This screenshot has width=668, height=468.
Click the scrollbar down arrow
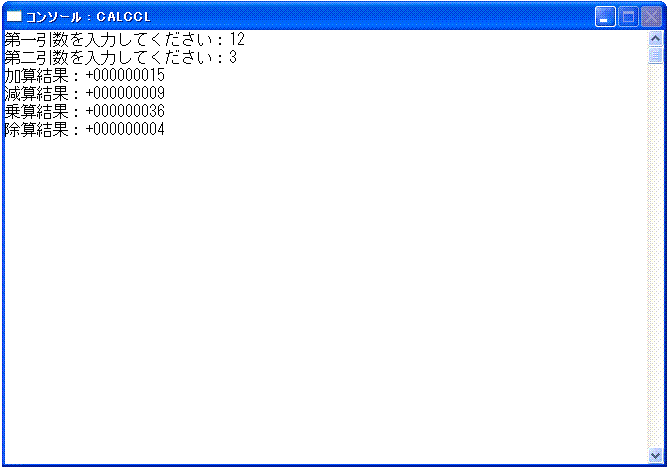click(x=655, y=455)
